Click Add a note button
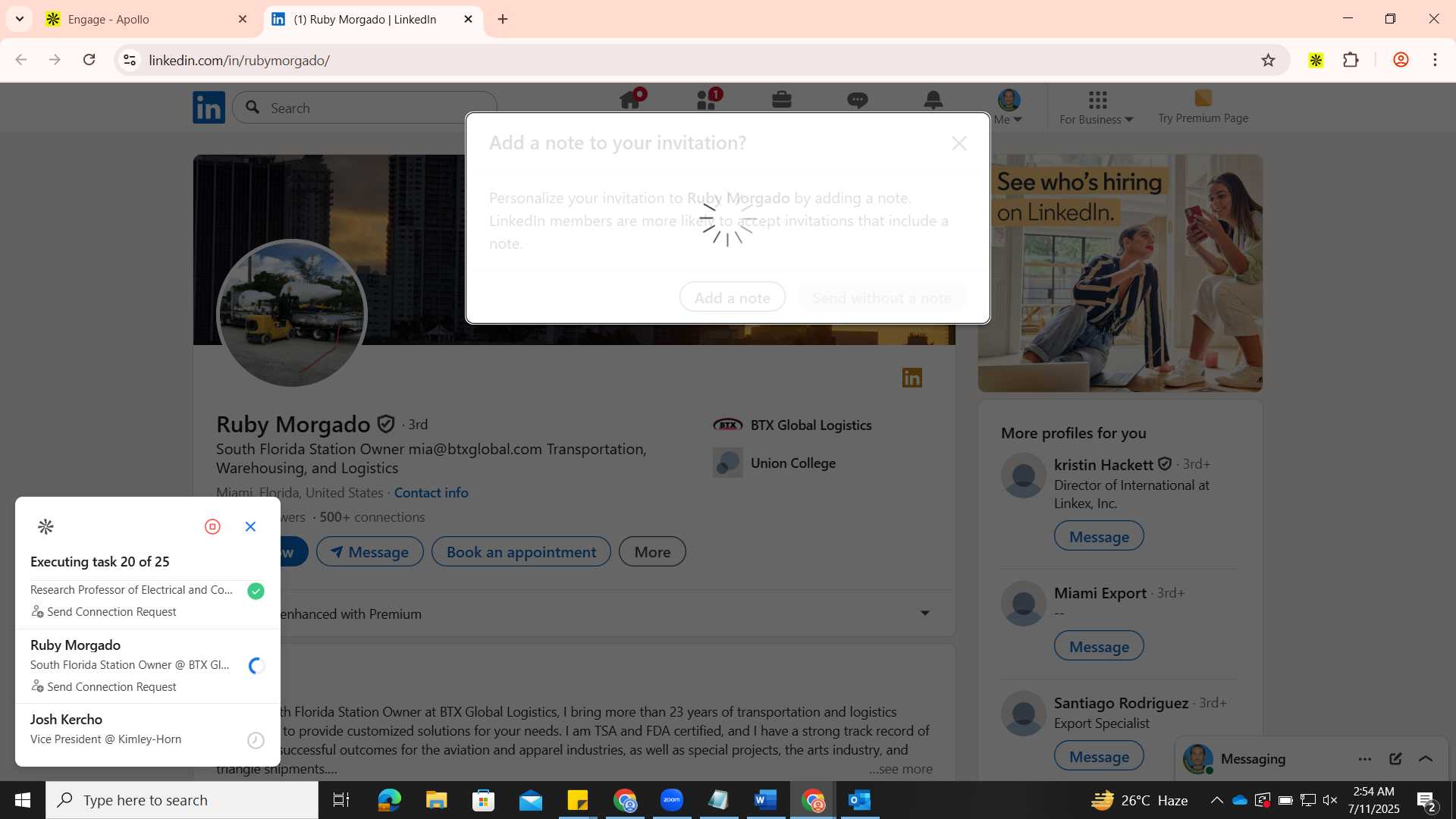1456x819 pixels. tap(733, 297)
